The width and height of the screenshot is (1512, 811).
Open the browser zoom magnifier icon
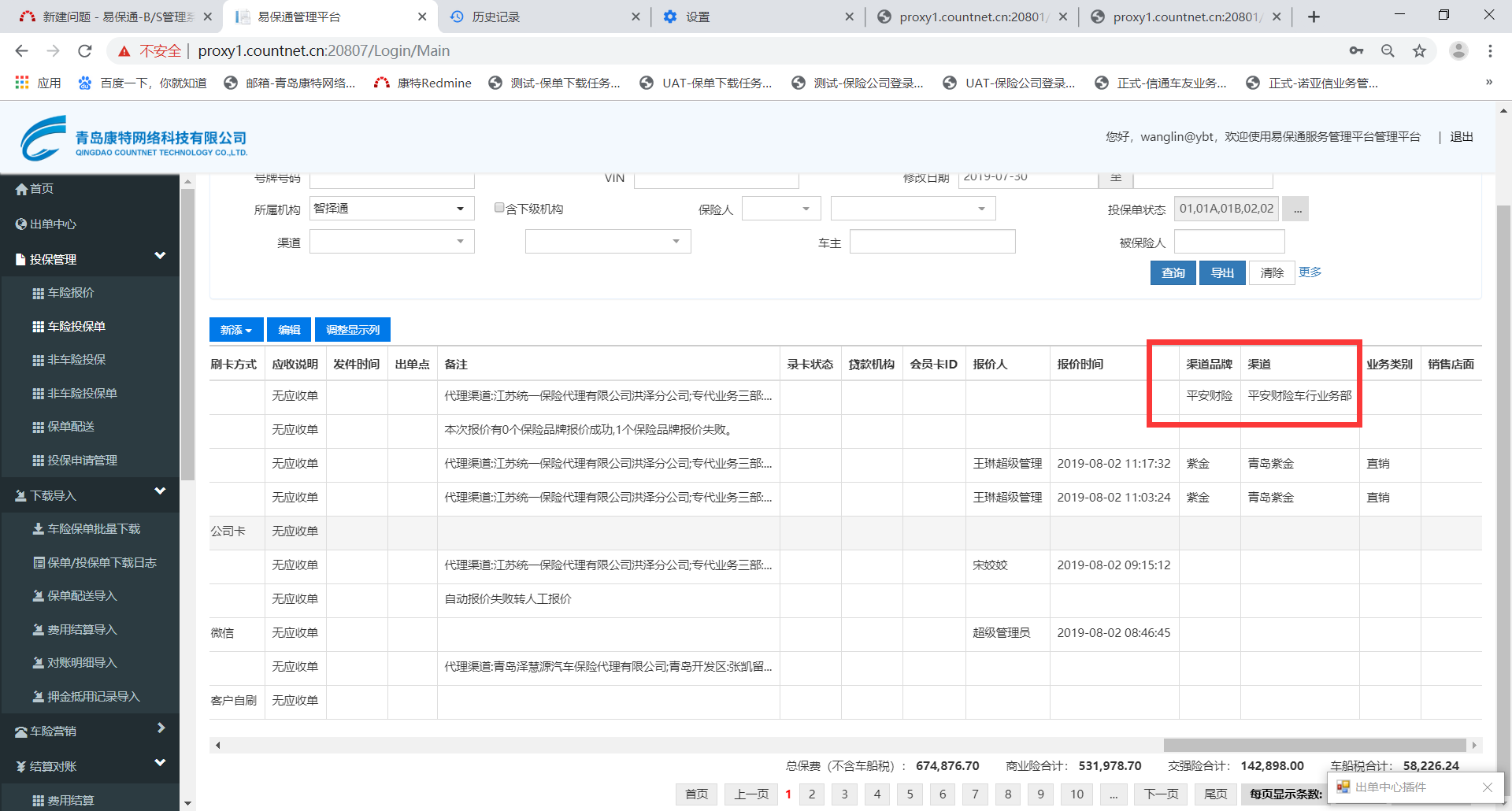[1388, 51]
